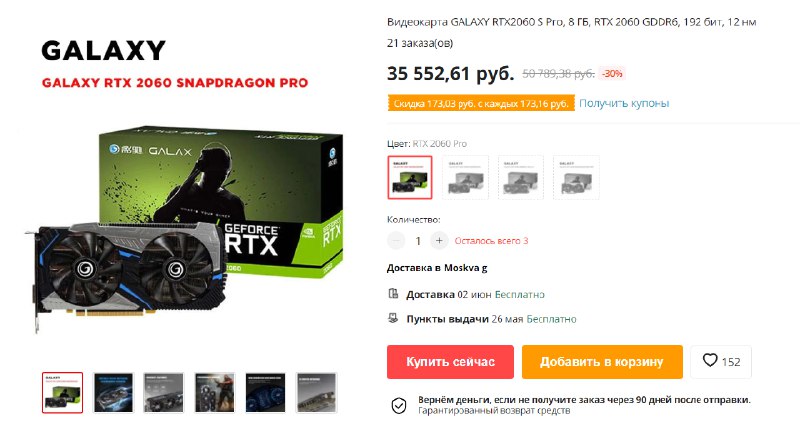Select the fourth color variant thumbnail
The image size is (800, 443).
(x=576, y=178)
